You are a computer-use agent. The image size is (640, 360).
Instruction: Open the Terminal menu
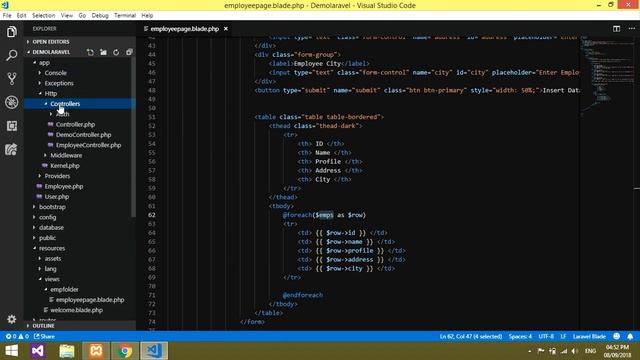[x=124, y=16]
